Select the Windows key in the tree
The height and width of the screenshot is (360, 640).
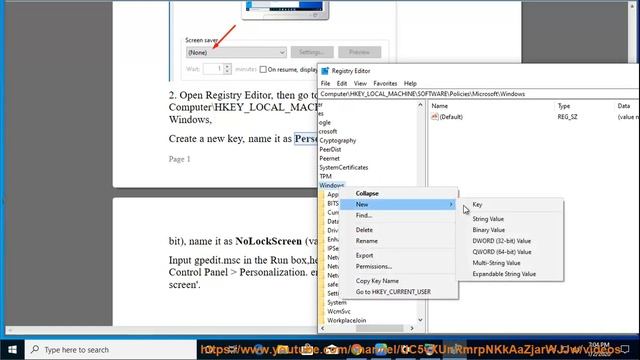pos(331,185)
